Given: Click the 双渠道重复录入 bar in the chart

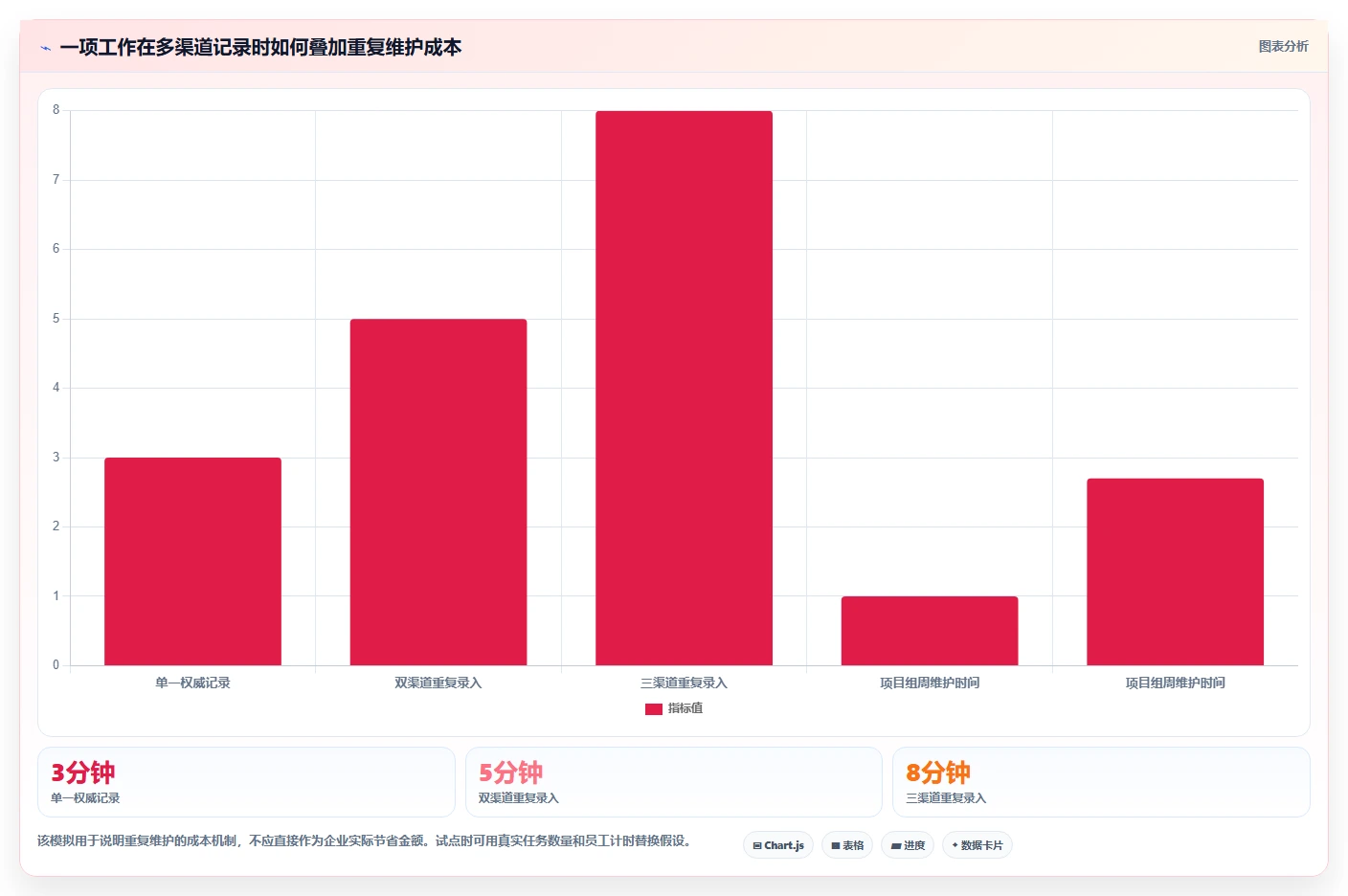Looking at the screenshot, I should (438, 492).
